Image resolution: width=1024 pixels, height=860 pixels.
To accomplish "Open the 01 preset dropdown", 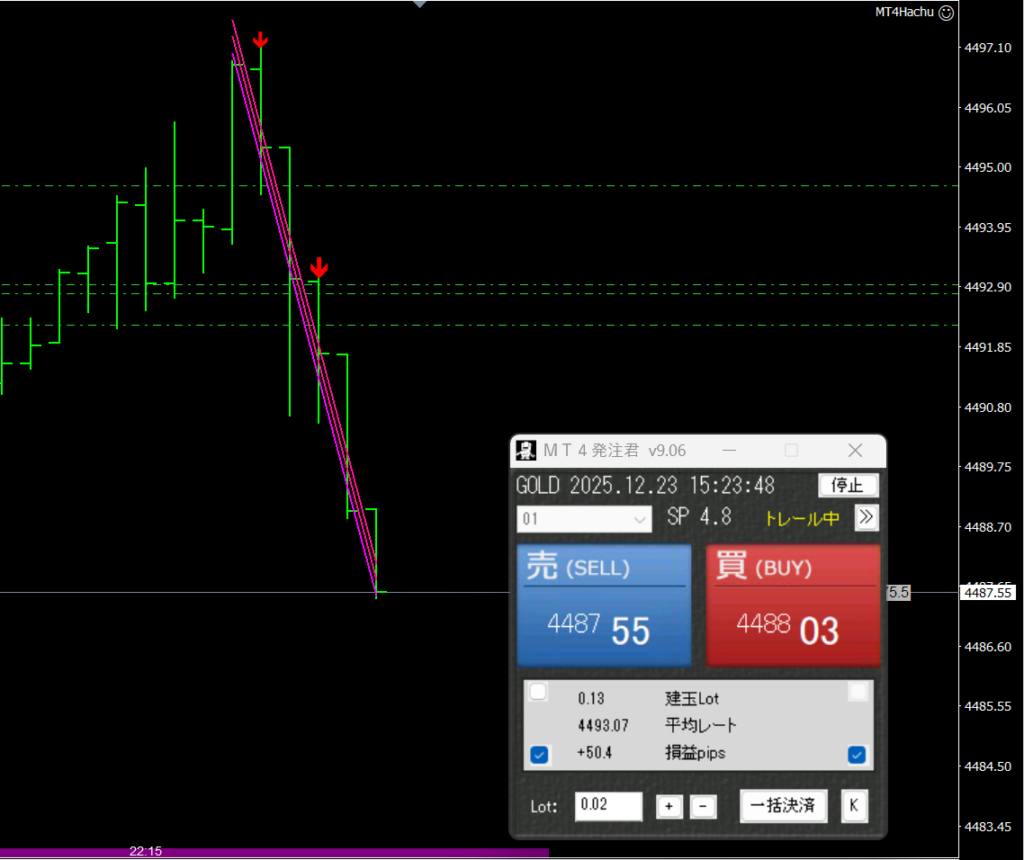I will [585, 520].
